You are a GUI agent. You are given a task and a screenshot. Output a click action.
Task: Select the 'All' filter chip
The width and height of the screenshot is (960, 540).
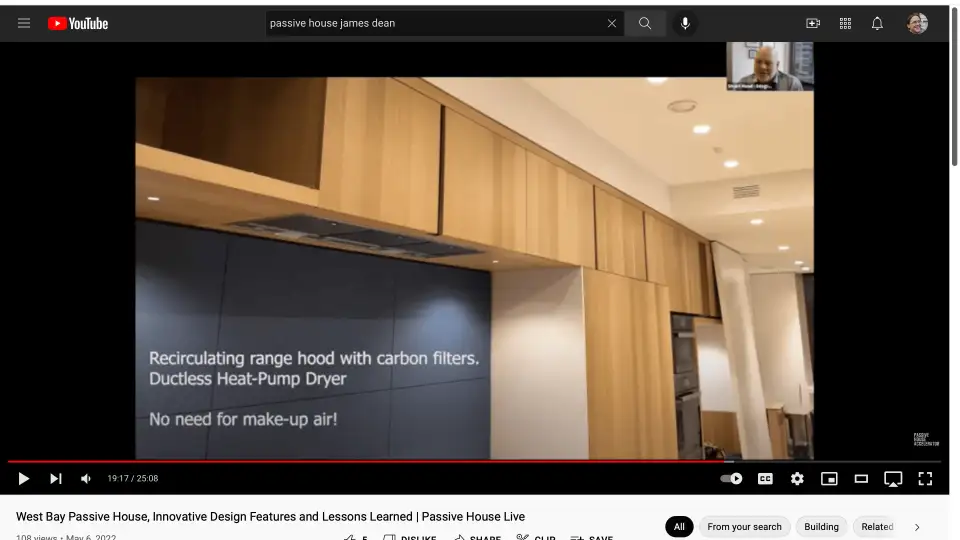click(679, 527)
